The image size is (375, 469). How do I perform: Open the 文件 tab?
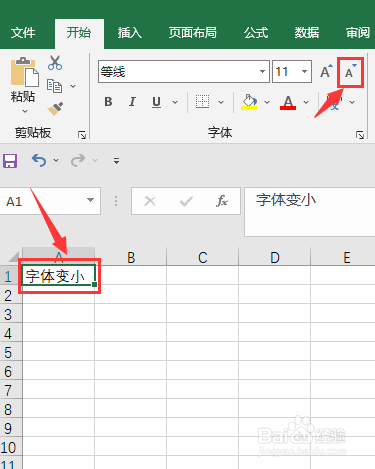coord(23,33)
